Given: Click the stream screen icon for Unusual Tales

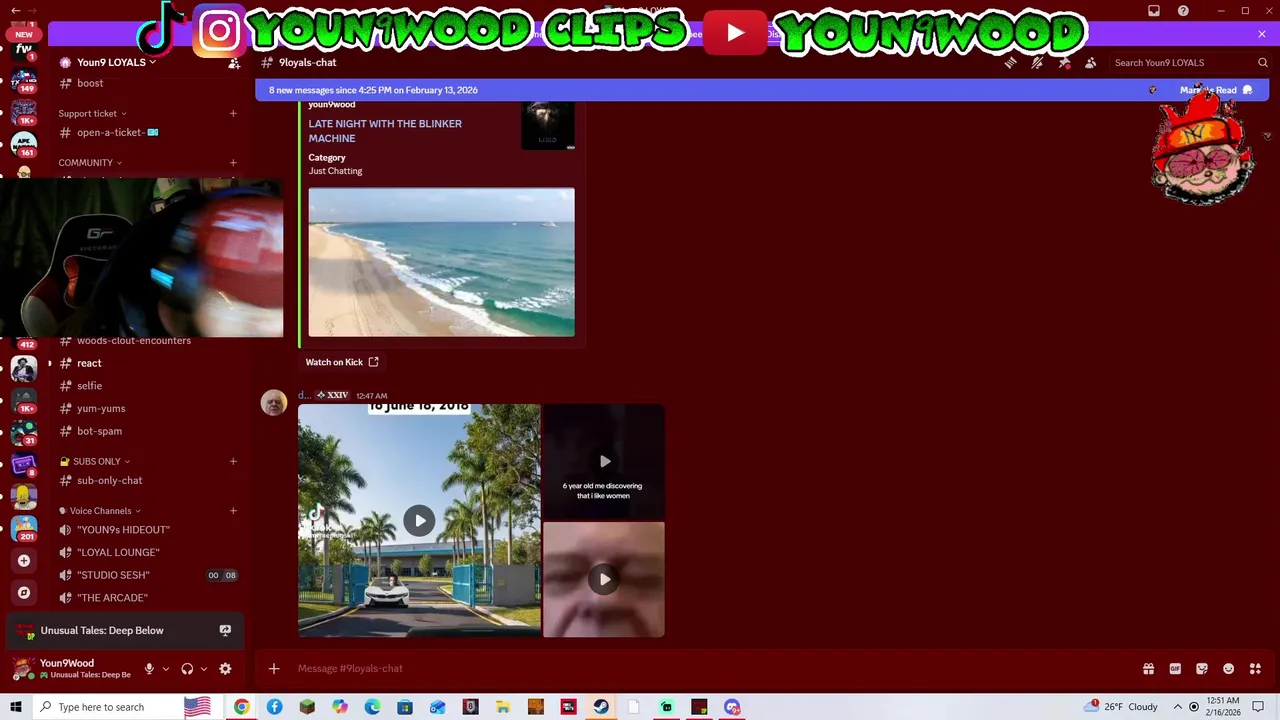Looking at the screenshot, I should coord(225,631).
